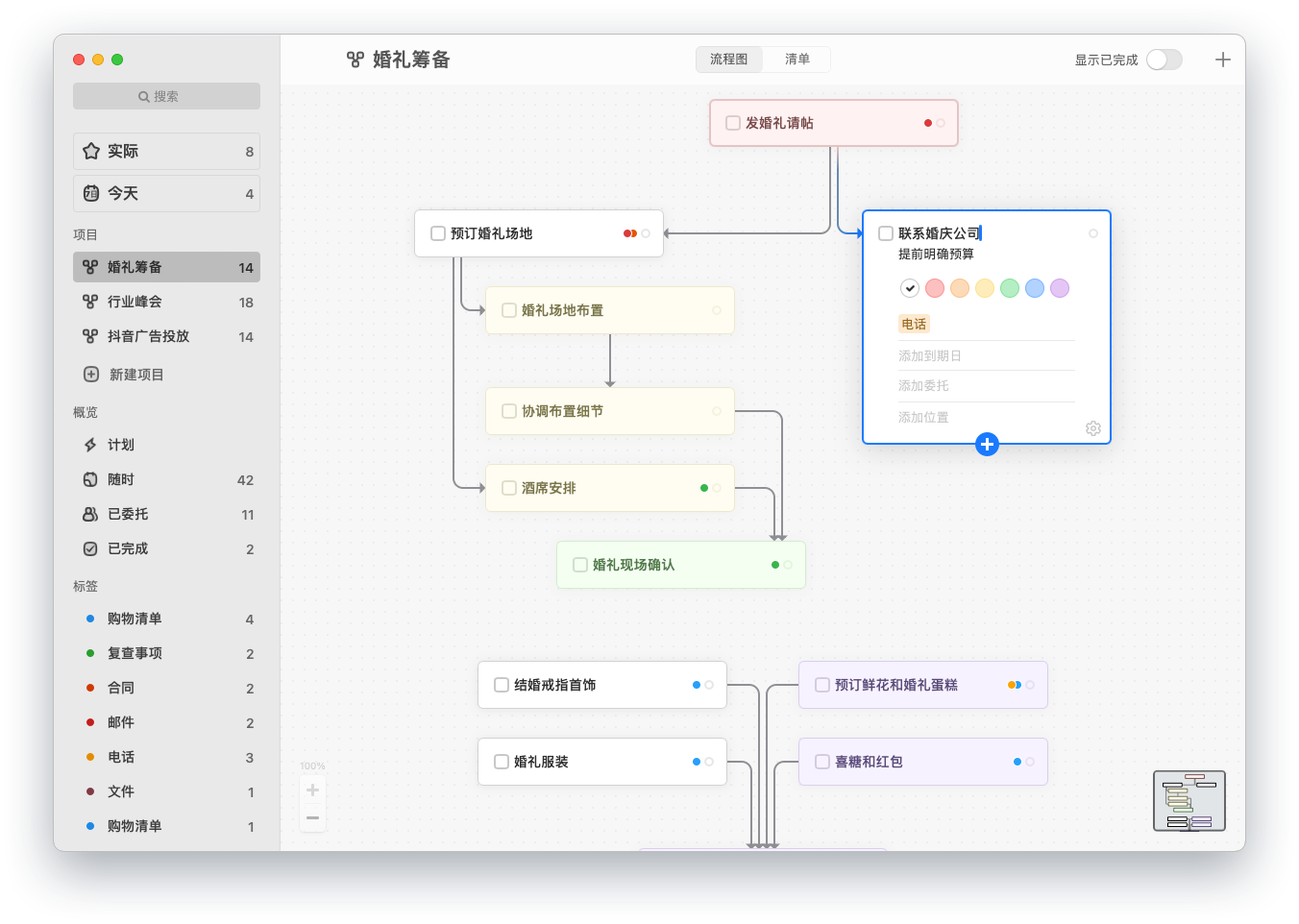1299x924 pixels.
Task: Open the 今天 calendar icon list
Action: tap(166, 193)
